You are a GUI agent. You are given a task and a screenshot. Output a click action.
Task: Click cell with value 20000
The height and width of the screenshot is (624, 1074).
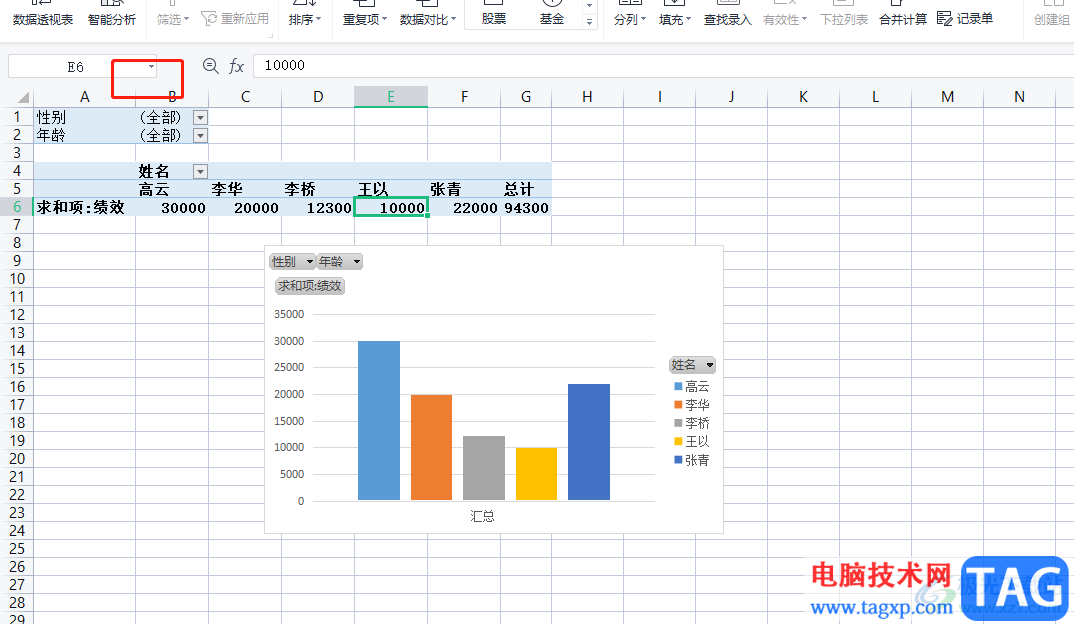[x=245, y=208]
